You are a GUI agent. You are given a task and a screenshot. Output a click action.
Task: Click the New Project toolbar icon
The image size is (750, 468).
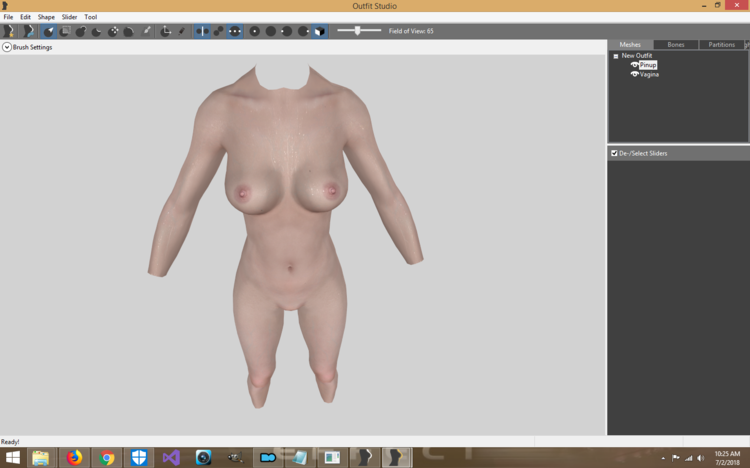coord(9,31)
